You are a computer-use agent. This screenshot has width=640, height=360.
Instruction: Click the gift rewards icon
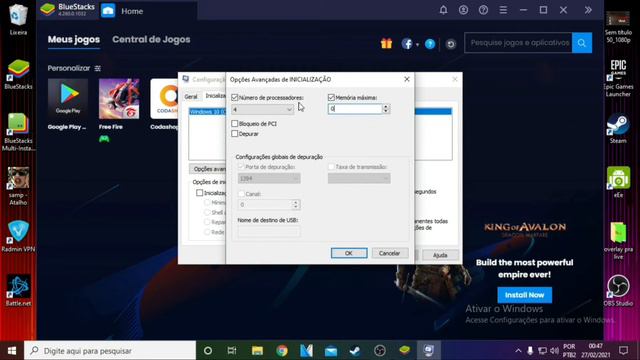386,43
